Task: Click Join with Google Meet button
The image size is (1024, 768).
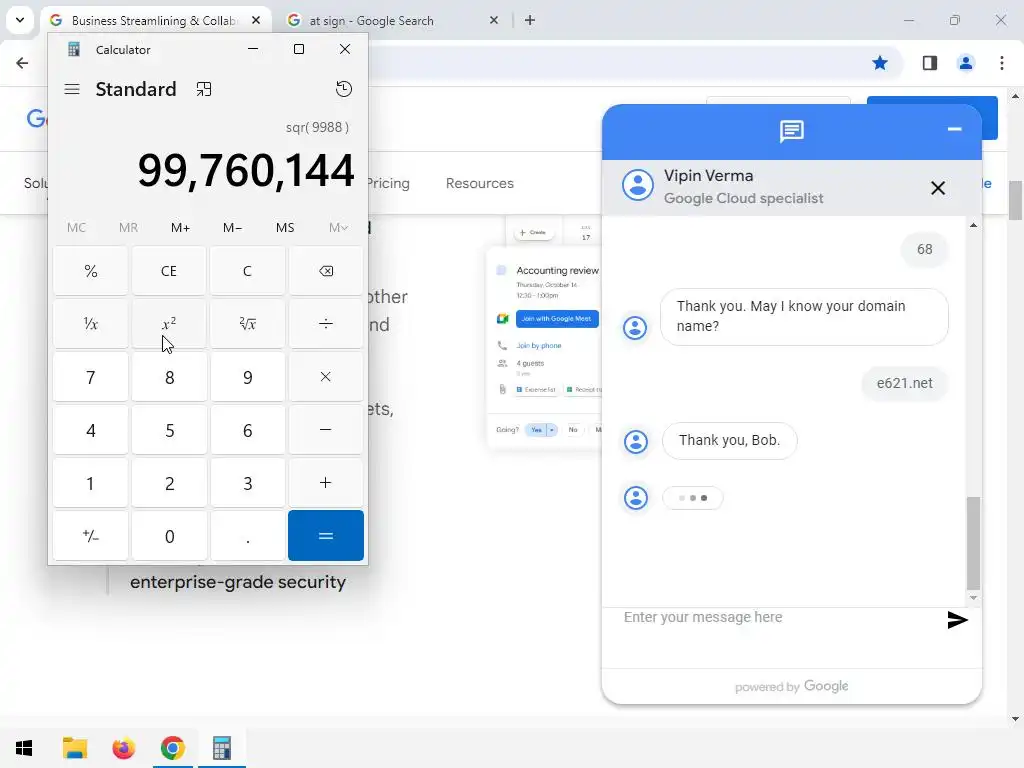Action: (x=556, y=319)
